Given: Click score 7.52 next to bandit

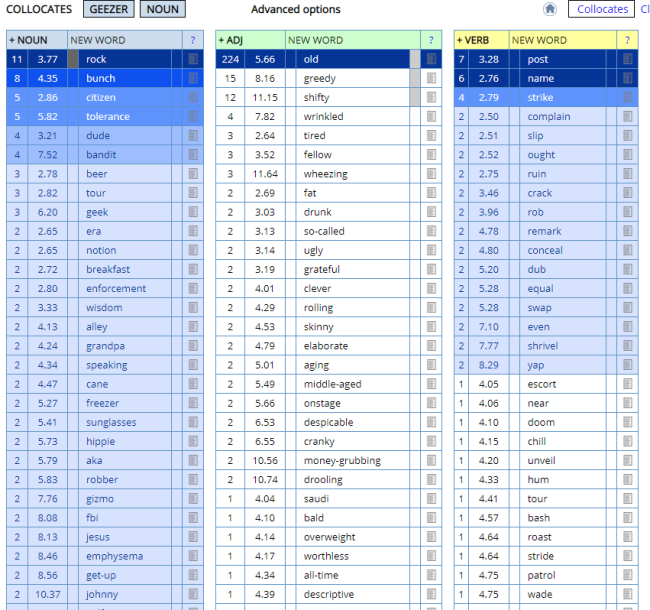Looking at the screenshot, I should coord(47,155).
